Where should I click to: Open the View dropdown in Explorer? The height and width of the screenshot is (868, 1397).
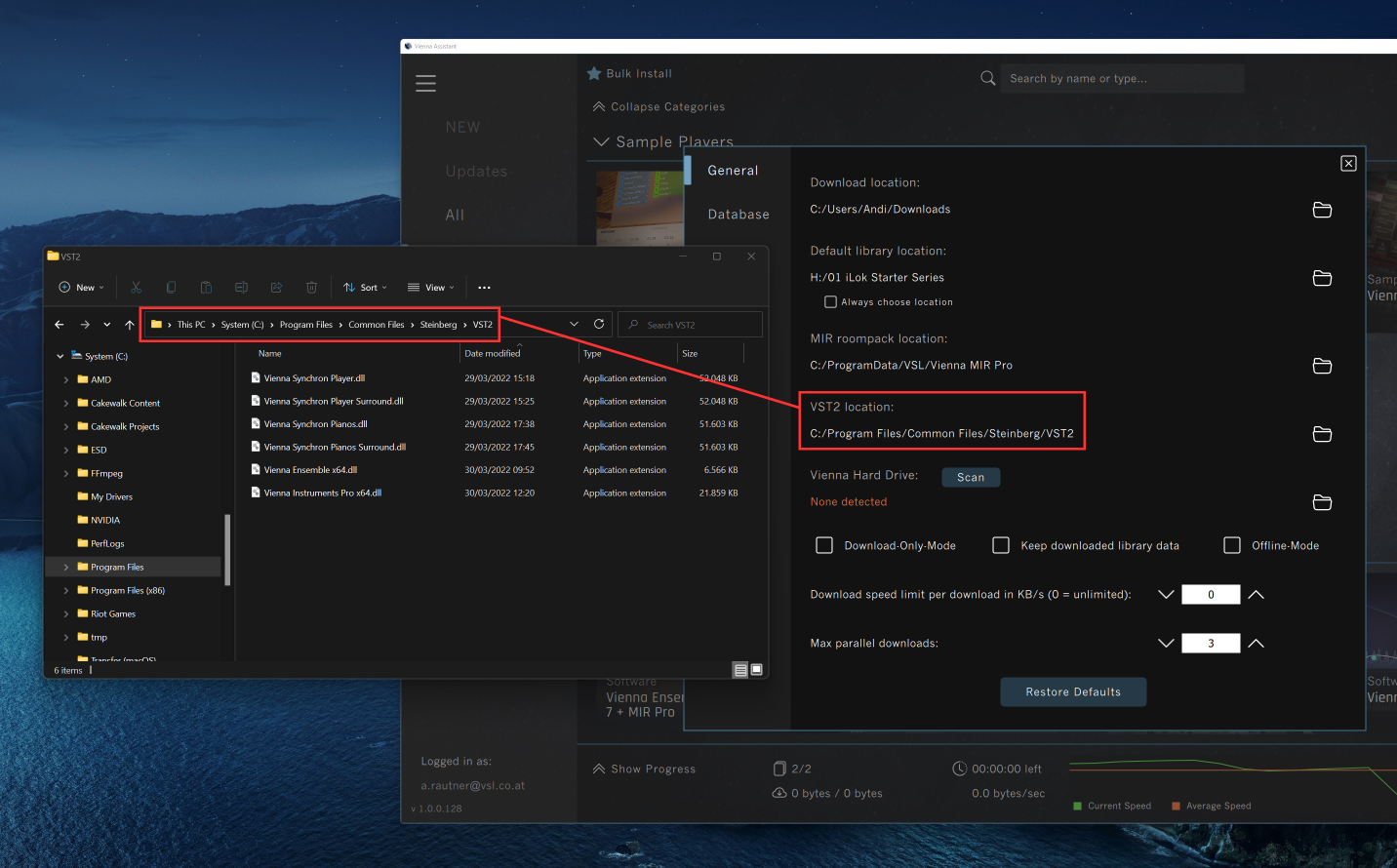(x=431, y=288)
